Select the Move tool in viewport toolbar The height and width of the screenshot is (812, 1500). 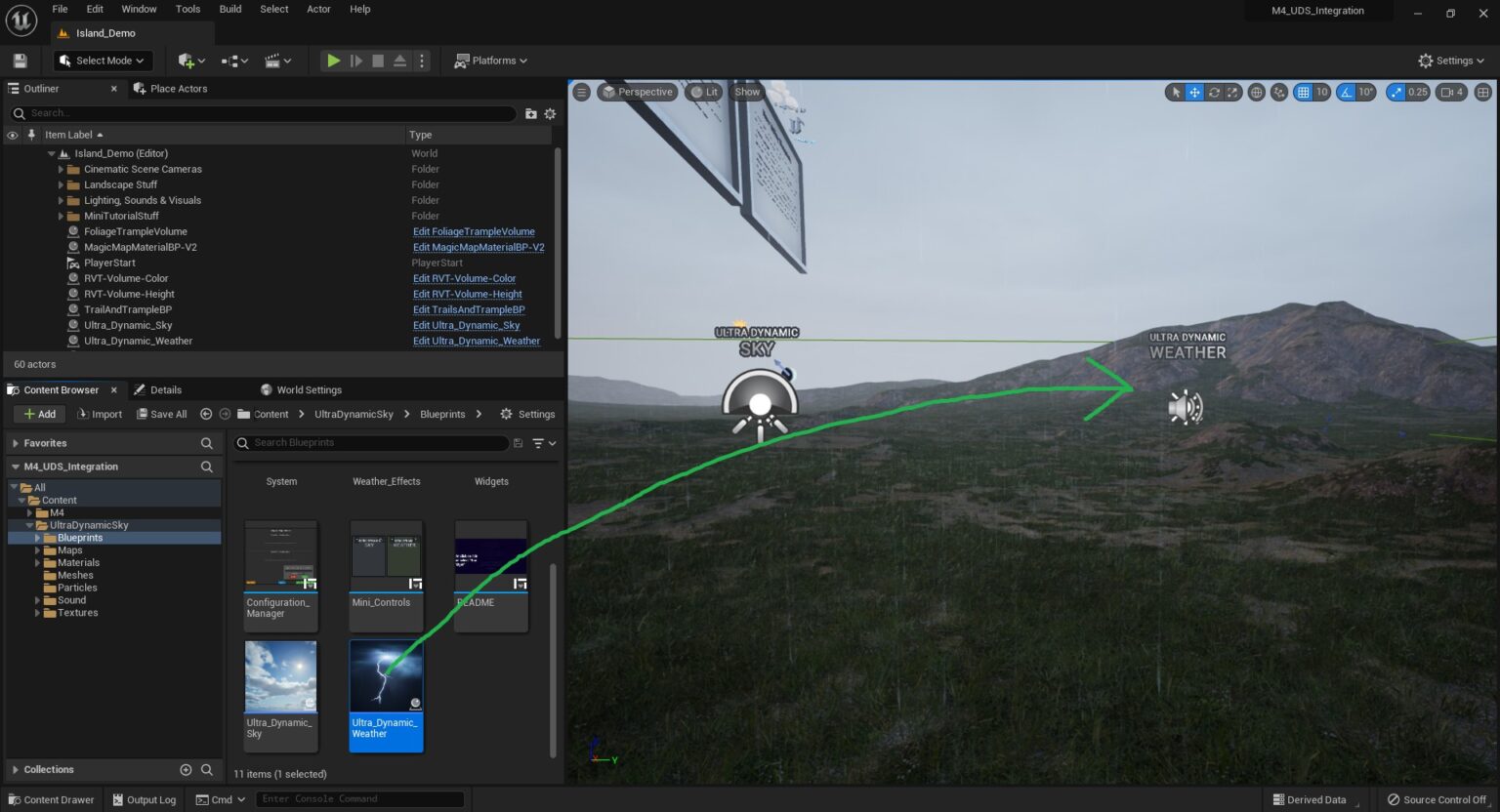pos(1194,92)
